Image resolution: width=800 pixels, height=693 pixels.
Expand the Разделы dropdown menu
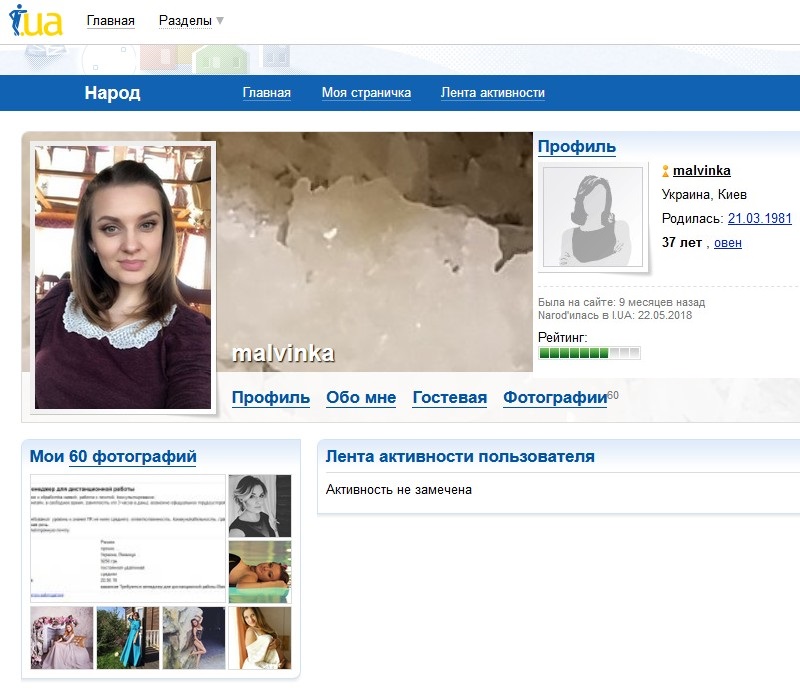[191, 21]
